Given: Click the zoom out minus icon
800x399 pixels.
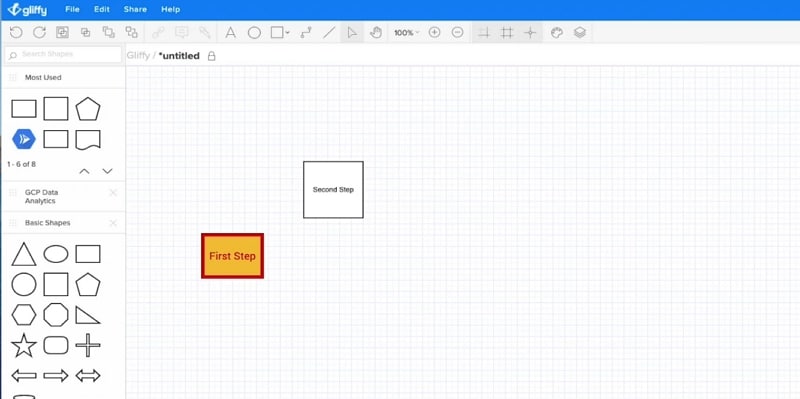Looking at the screenshot, I should tap(458, 33).
